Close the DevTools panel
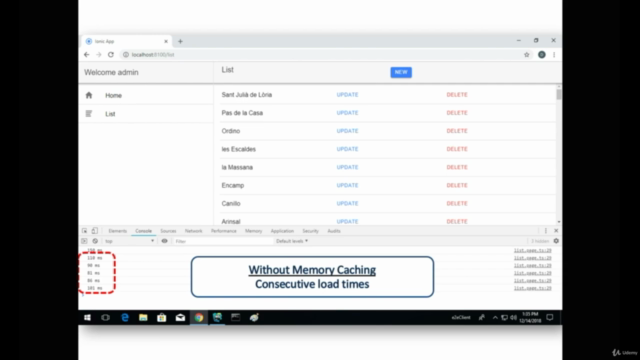Viewport: 640px width, 360px height. point(556,231)
